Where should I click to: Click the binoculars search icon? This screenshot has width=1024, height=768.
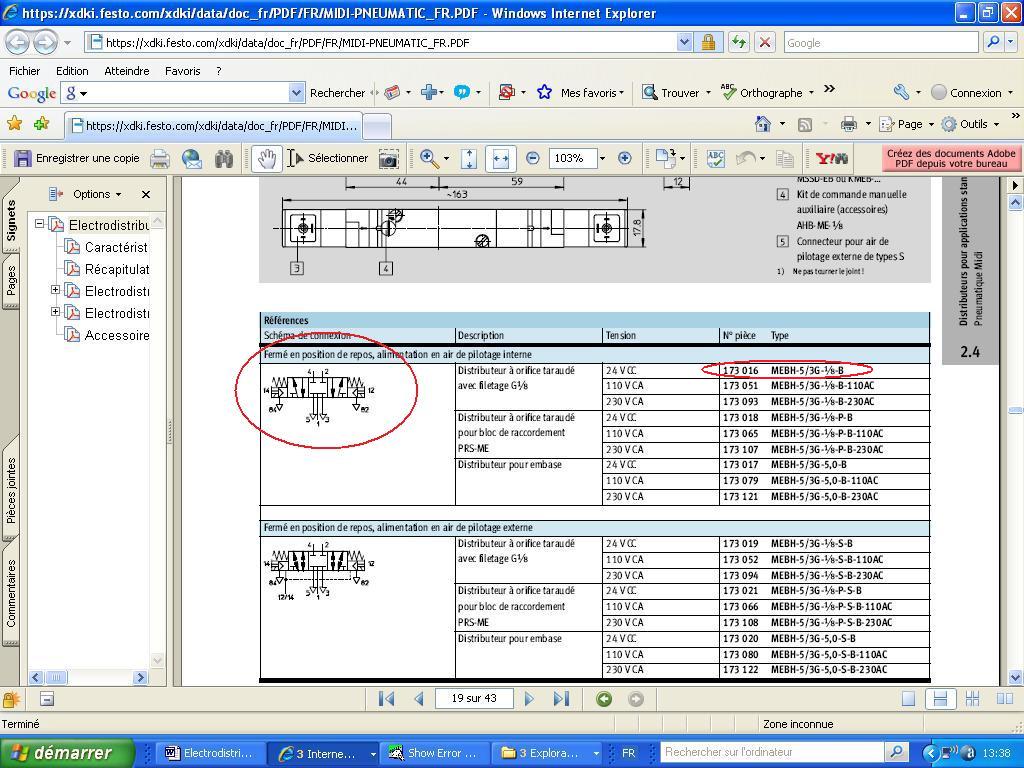coord(225,159)
